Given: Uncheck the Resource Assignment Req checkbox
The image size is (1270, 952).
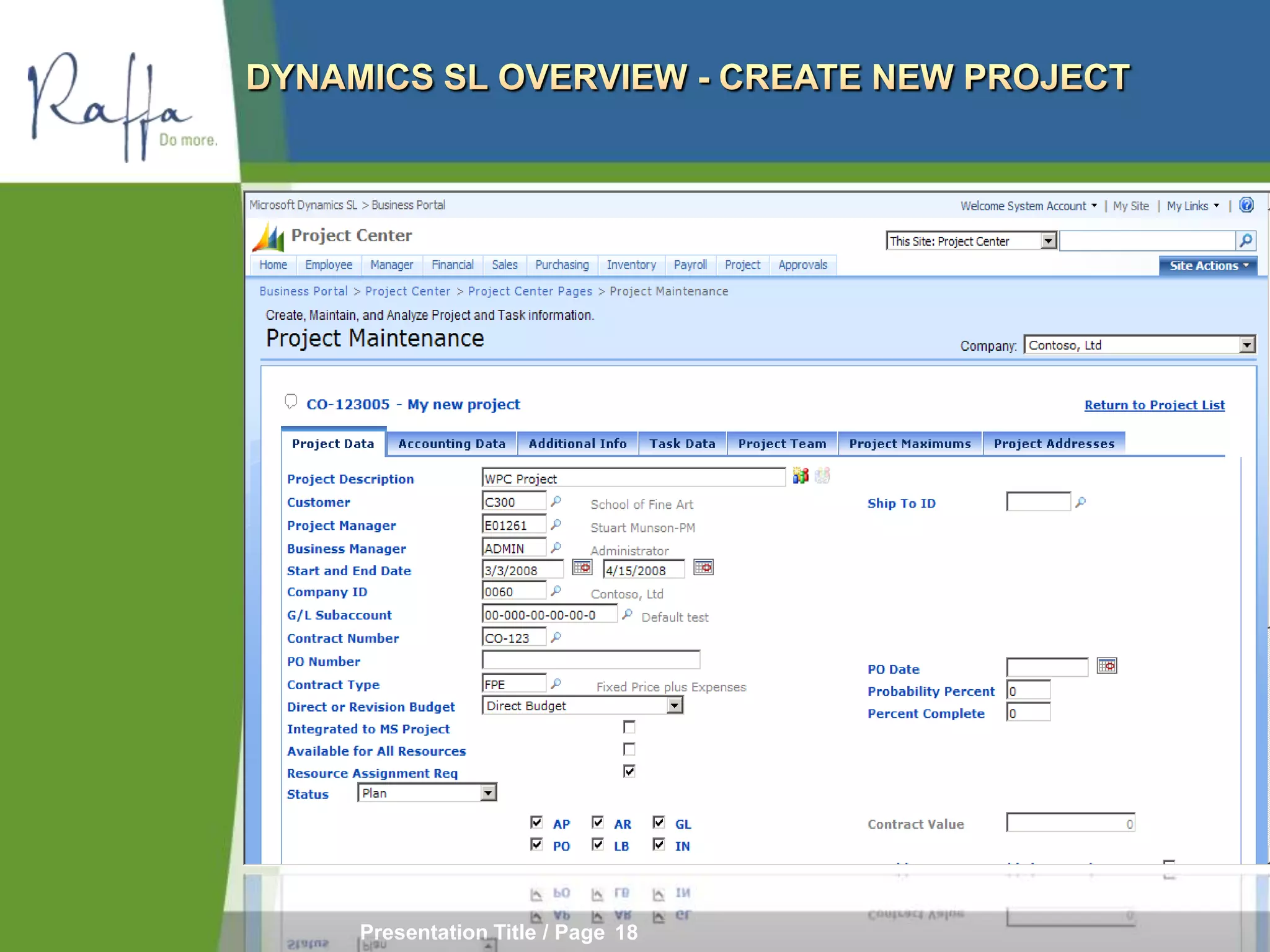Looking at the screenshot, I should click(629, 771).
